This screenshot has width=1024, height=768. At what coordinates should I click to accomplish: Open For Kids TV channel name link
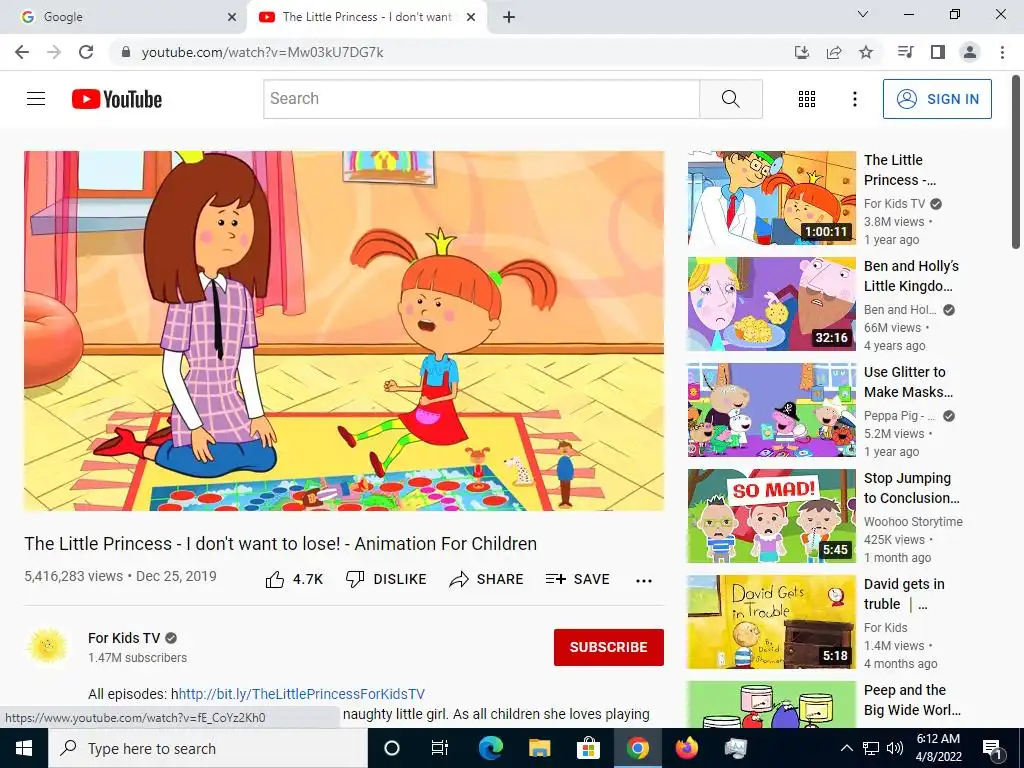pos(124,638)
